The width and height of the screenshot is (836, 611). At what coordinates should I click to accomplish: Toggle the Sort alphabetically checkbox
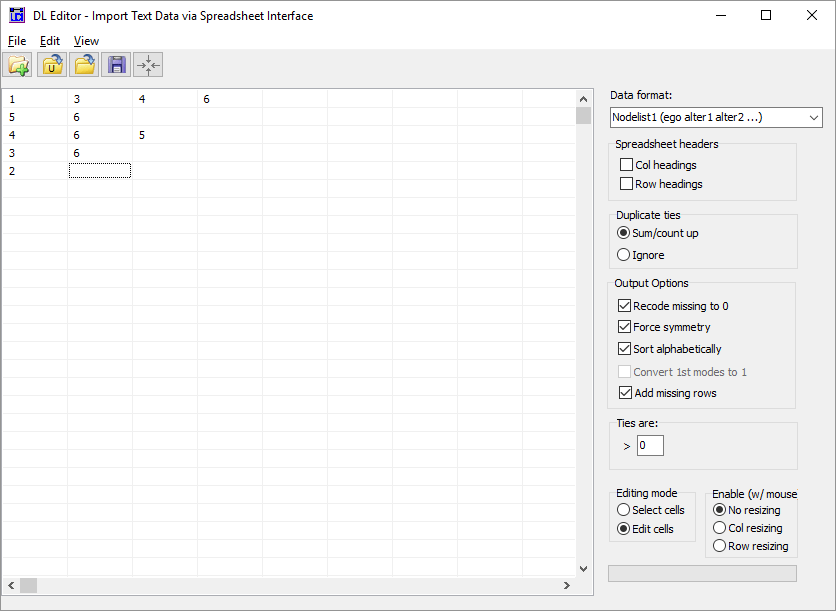(x=626, y=349)
